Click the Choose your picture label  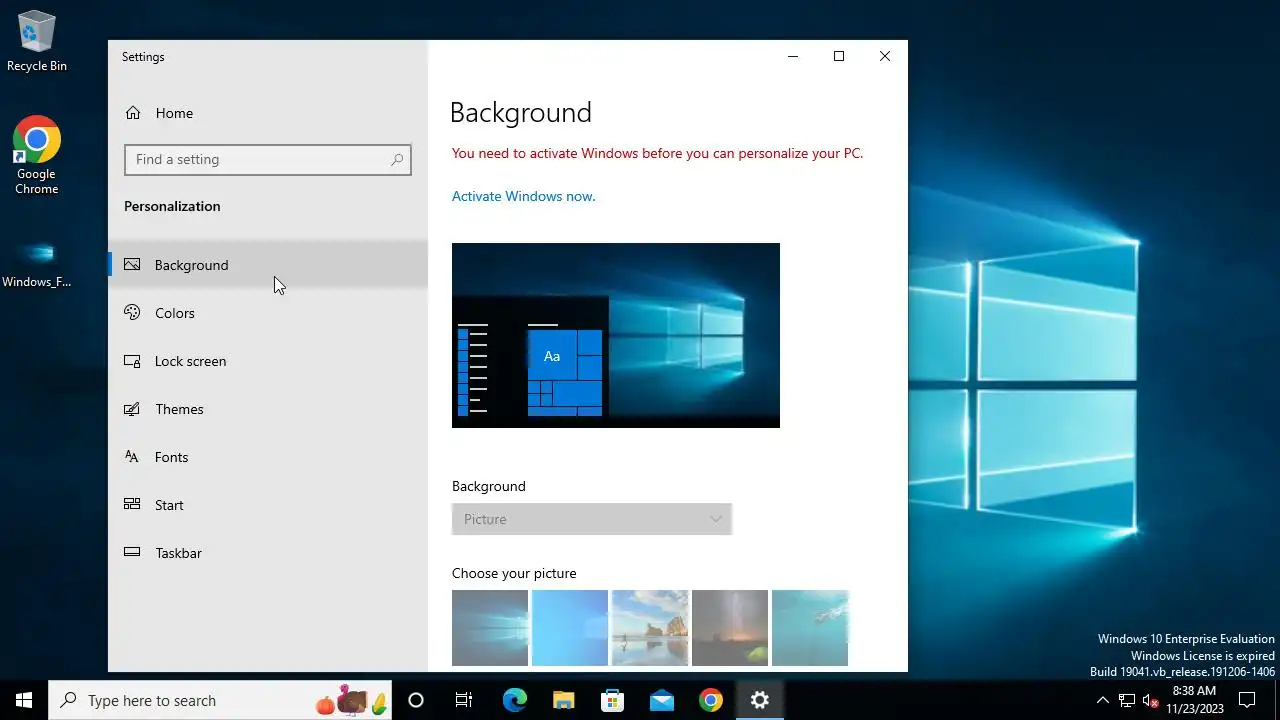click(514, 573)
